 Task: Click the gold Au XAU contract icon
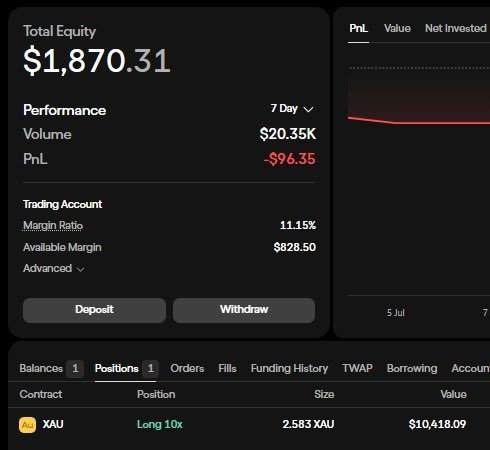(27, 425)
